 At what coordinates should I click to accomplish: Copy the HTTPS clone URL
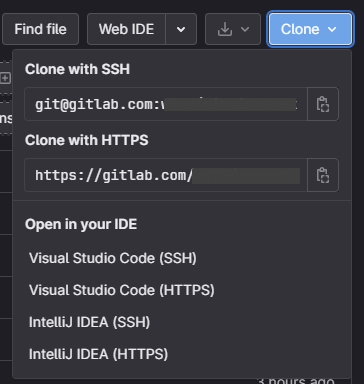[x=323, y=175]
